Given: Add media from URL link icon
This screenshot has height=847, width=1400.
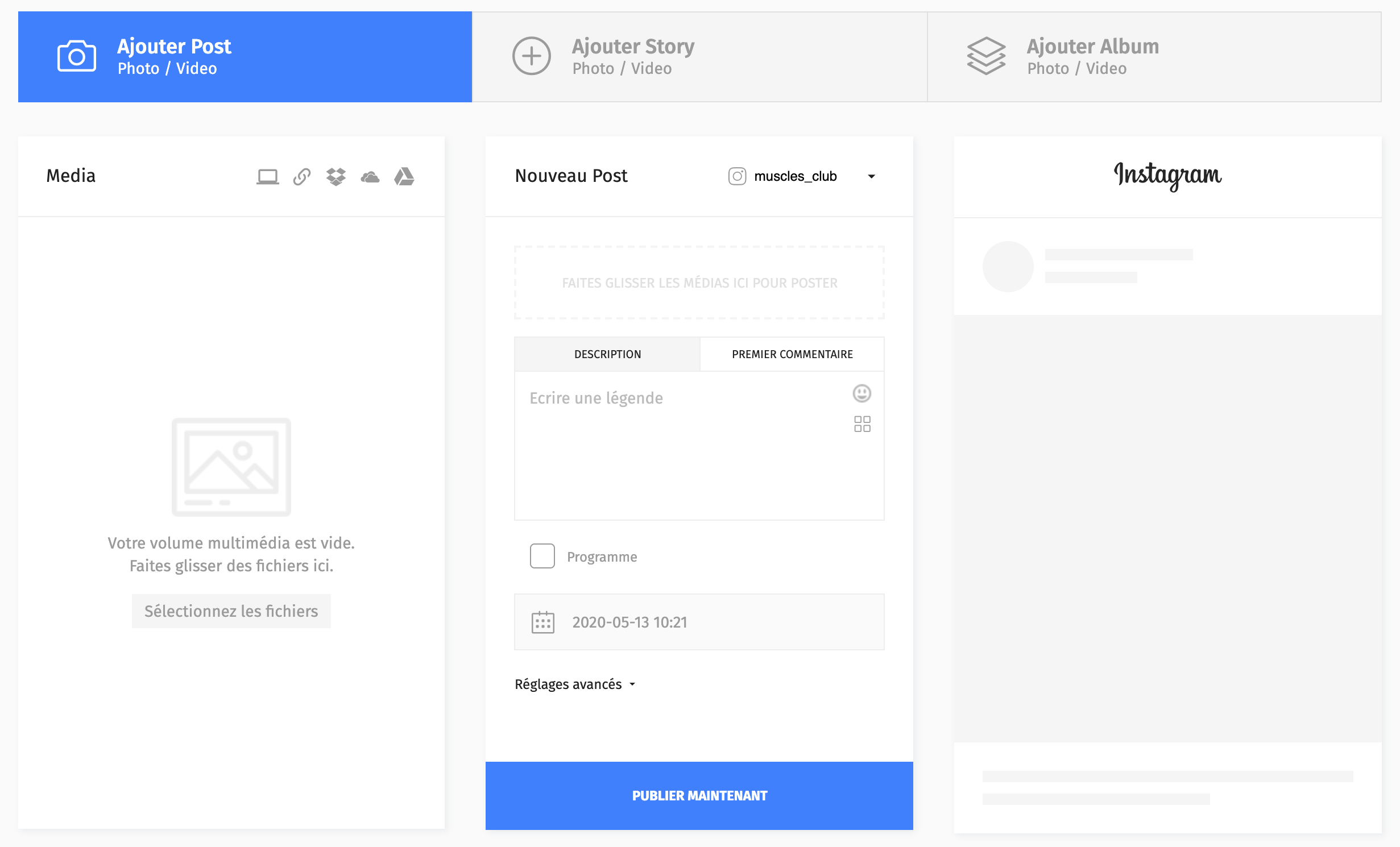Looking at the screenshot, I should (302, 177).
